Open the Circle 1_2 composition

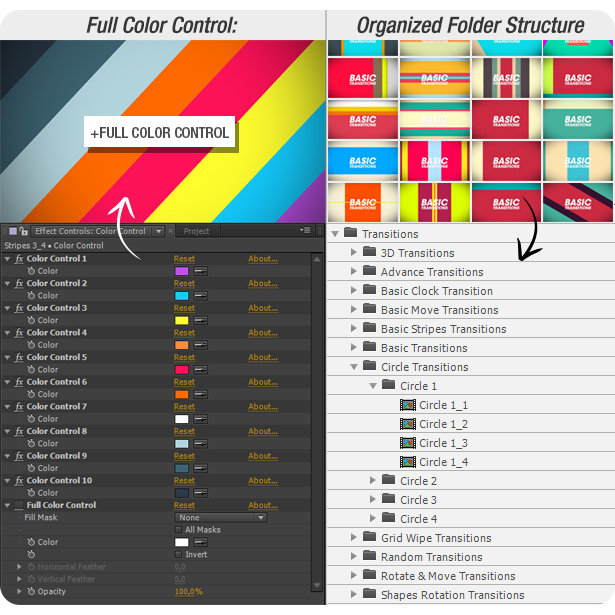tap(443, 424)
